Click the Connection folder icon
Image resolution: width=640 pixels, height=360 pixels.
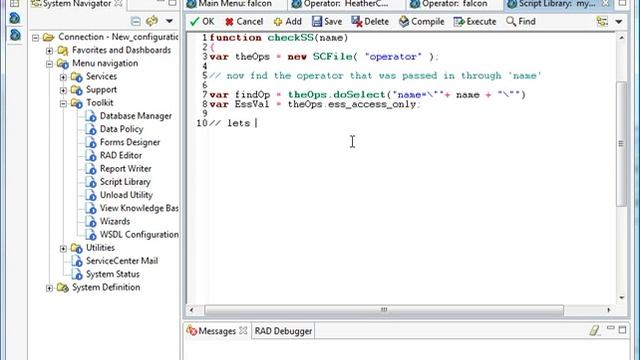point(49,37)
